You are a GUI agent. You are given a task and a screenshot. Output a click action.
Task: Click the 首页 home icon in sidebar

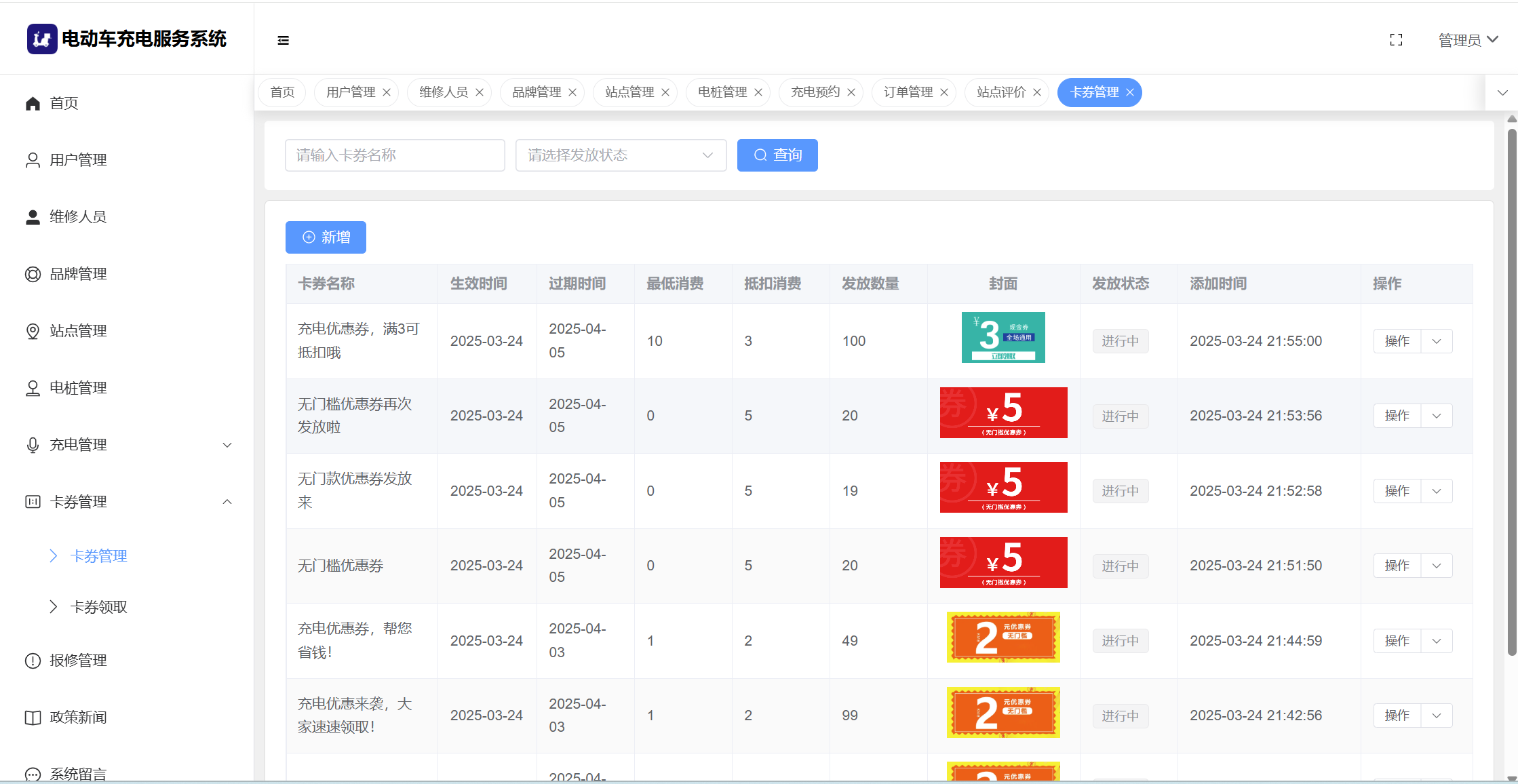[x=33, y=103]
